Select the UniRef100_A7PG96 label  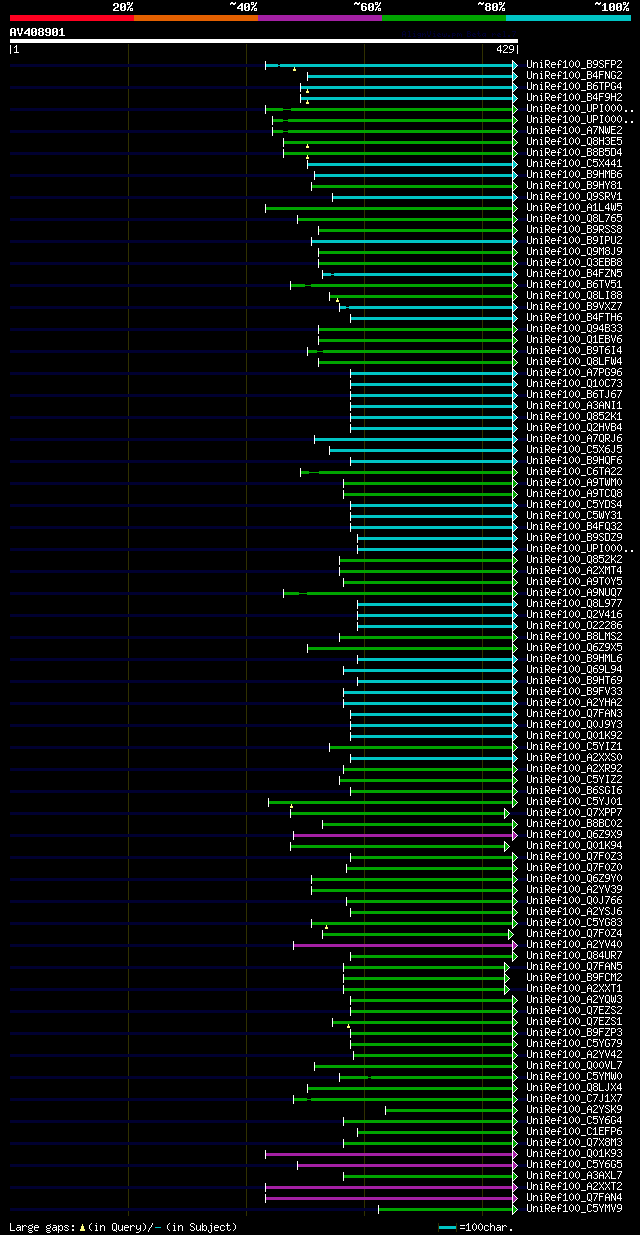pos(574,372)
